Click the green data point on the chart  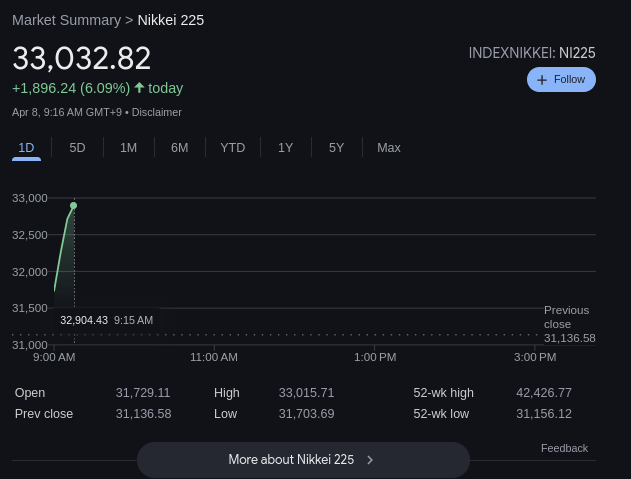[74, 206]
